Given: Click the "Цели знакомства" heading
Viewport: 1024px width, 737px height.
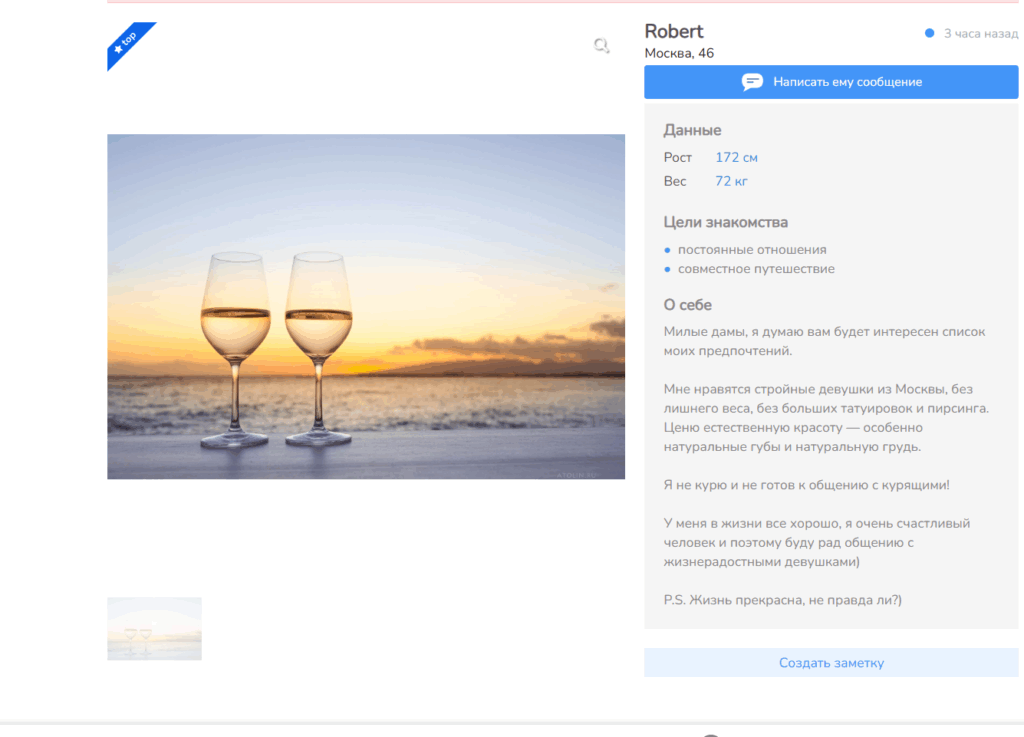Looking at the screenshot, I should 725,222.
